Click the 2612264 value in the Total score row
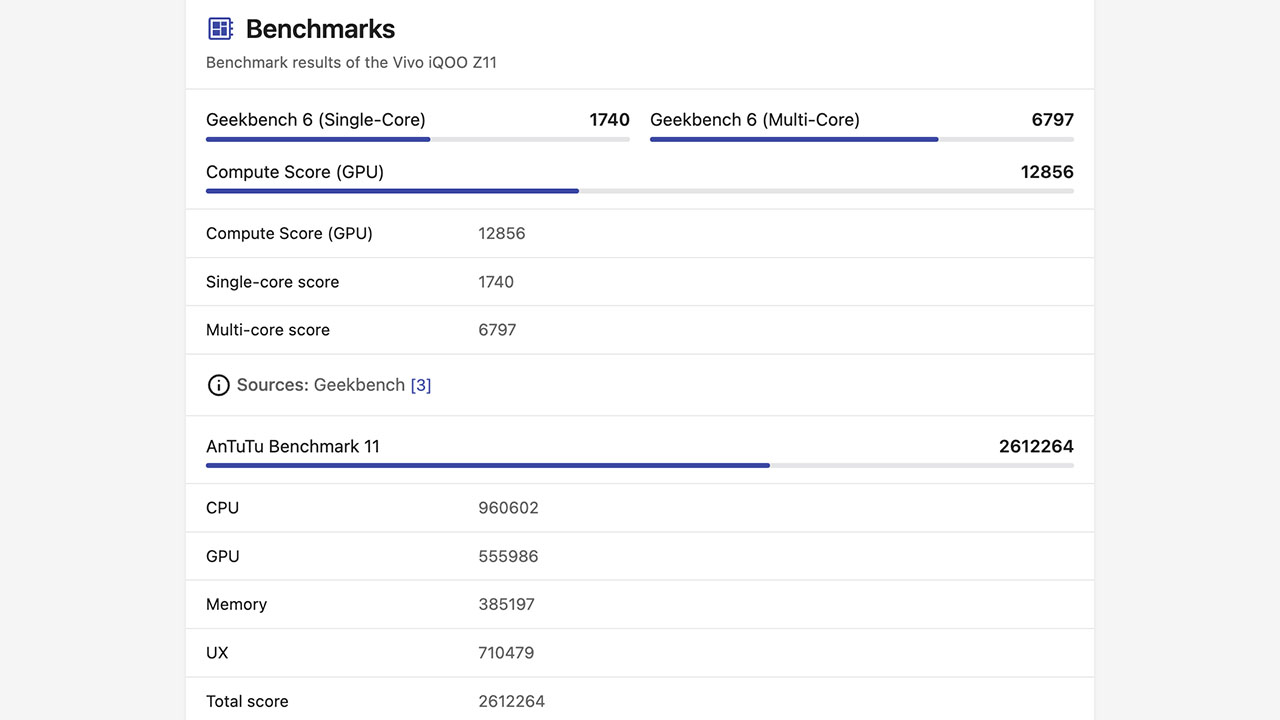 511,701
